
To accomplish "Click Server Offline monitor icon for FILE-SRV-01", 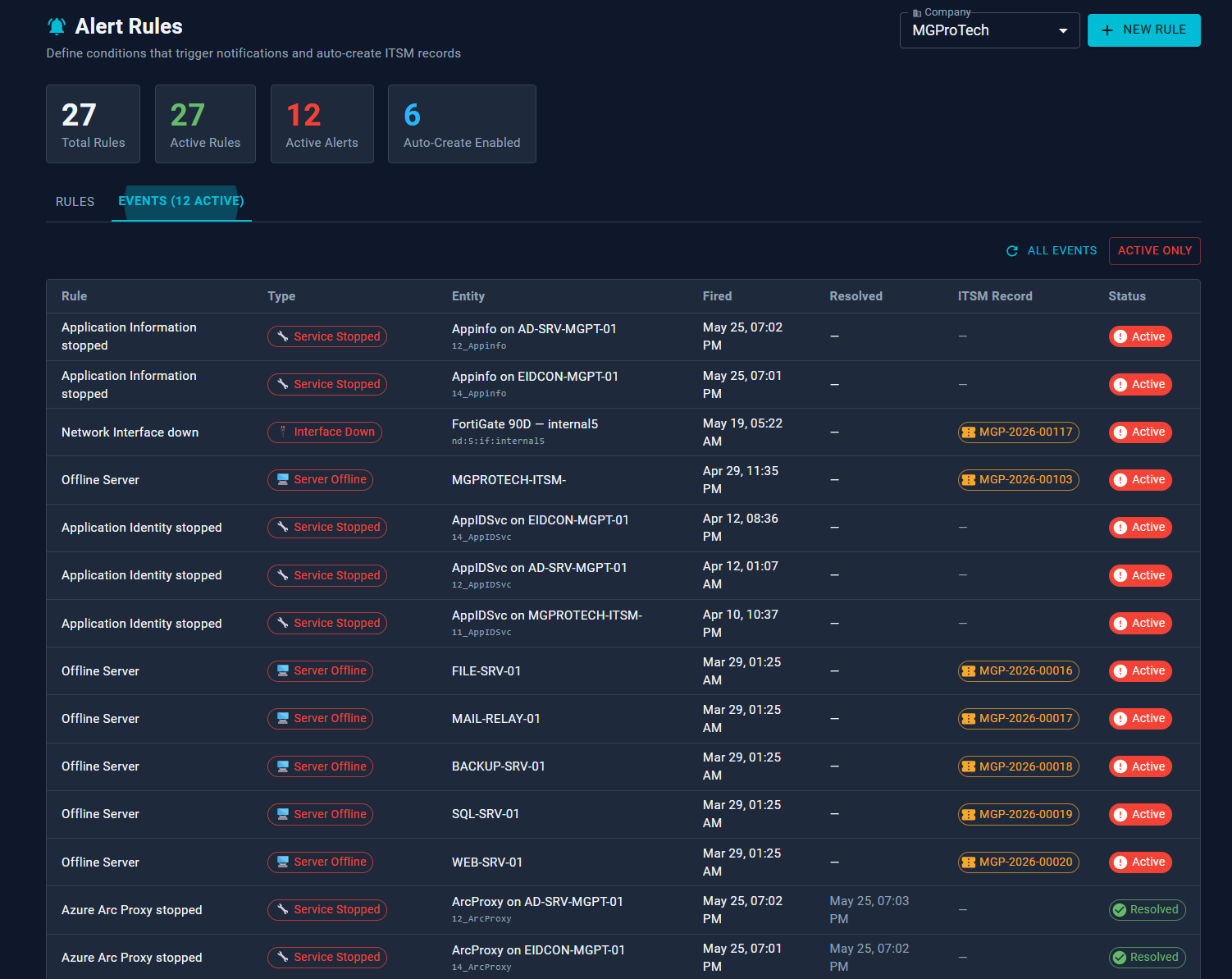I will pos(282,670).
